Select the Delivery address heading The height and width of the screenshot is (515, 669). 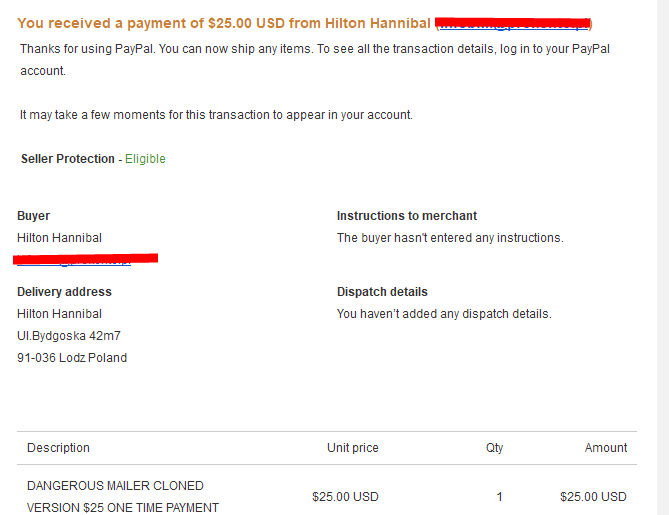click(64, 292)
